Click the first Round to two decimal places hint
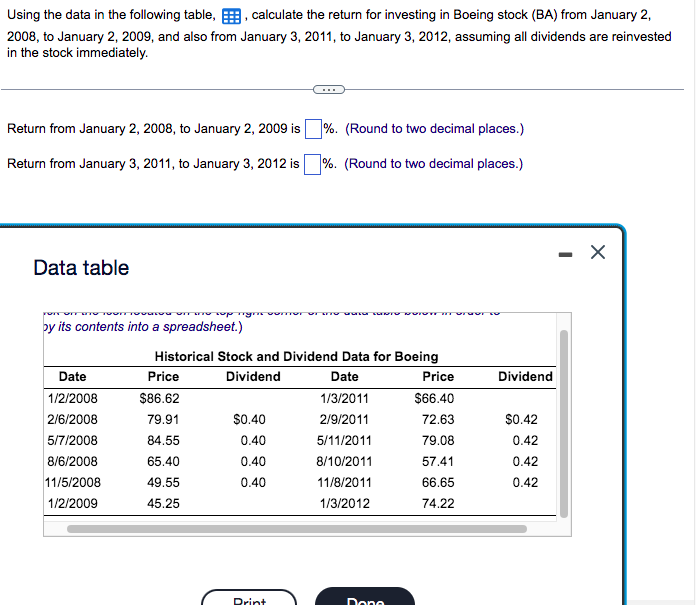696x605 pixels. point(435,129)
